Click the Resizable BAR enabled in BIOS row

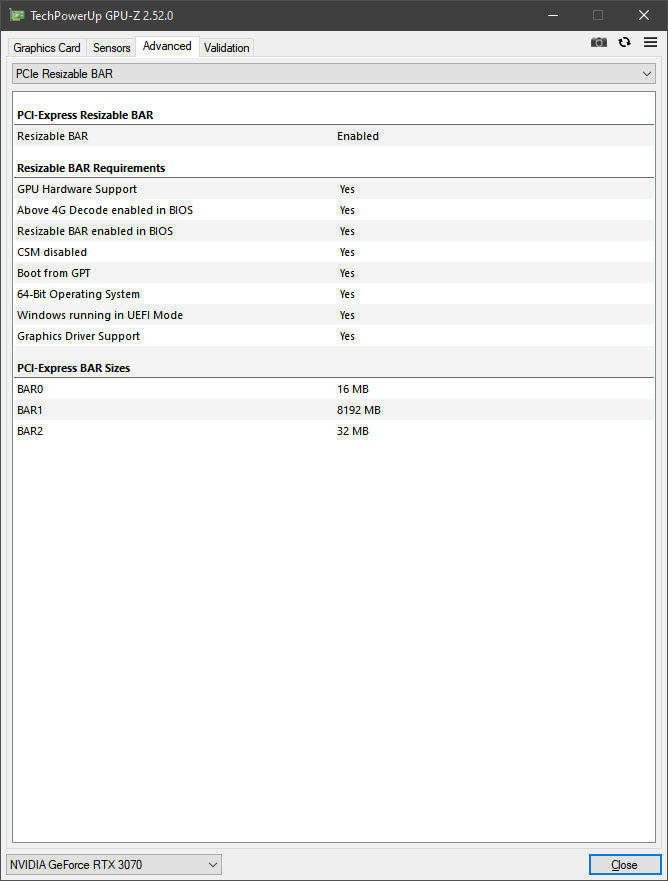coord(334,231)
